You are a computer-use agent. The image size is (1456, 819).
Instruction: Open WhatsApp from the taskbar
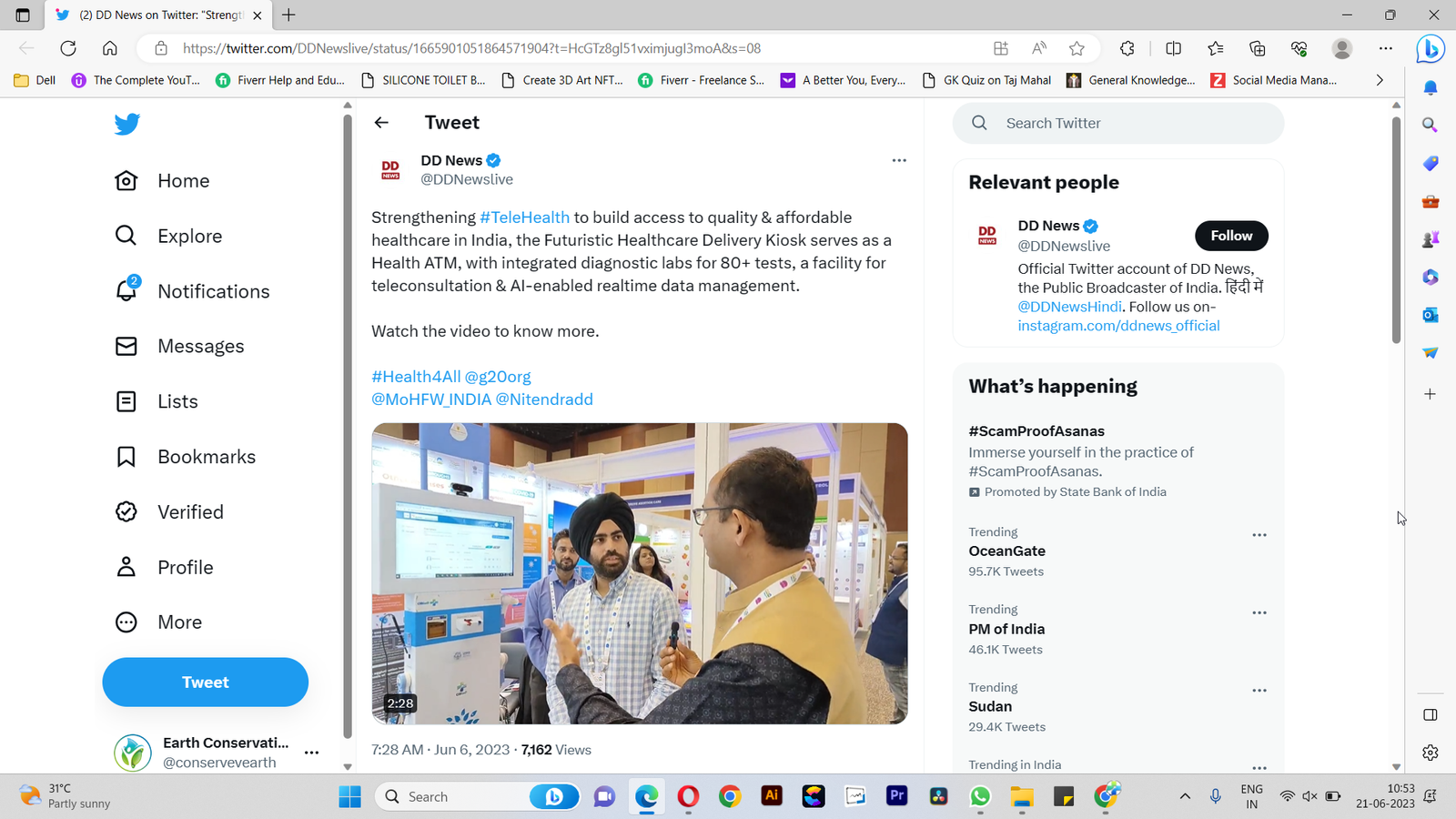(980, 797)
